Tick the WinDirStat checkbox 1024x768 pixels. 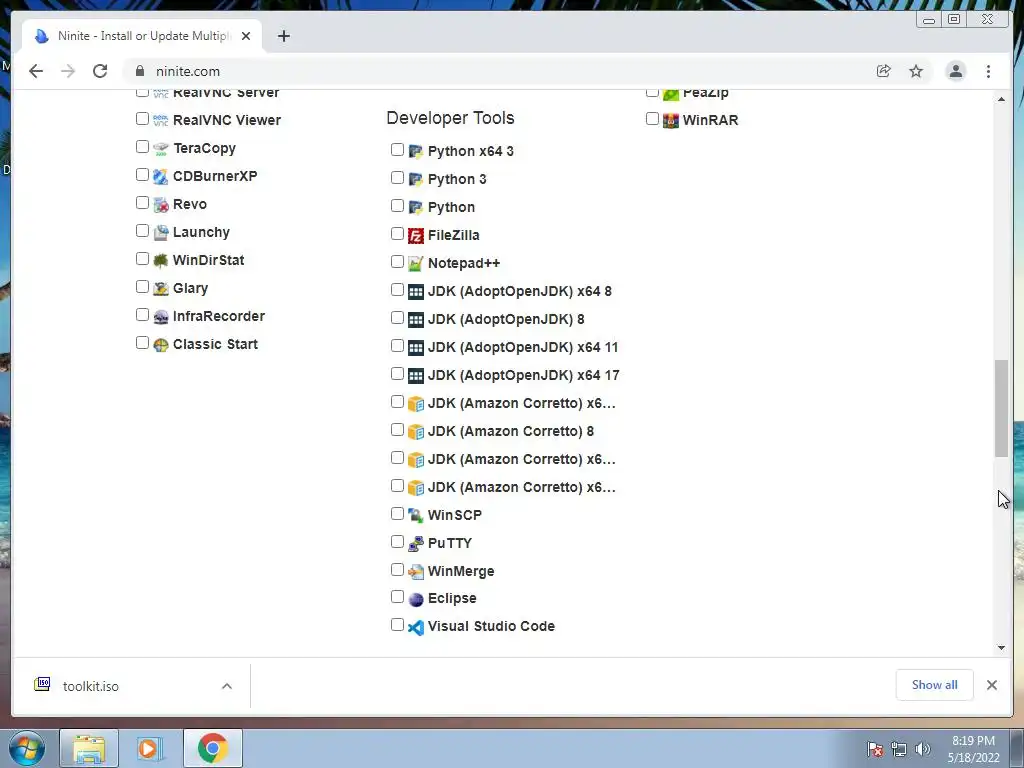point(142,259)
